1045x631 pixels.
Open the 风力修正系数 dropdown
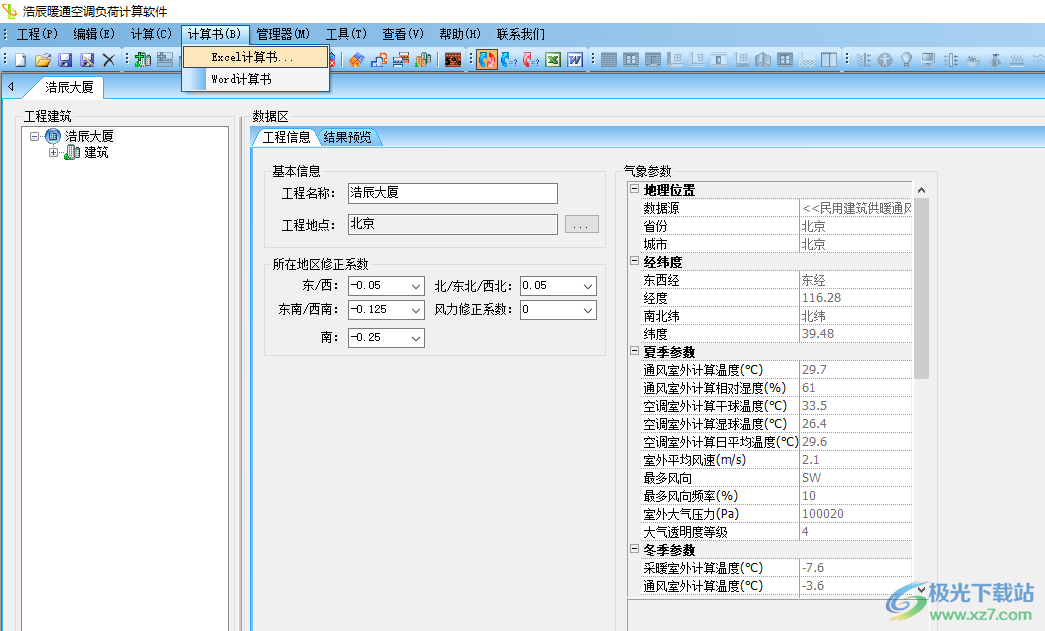point(588,310)
